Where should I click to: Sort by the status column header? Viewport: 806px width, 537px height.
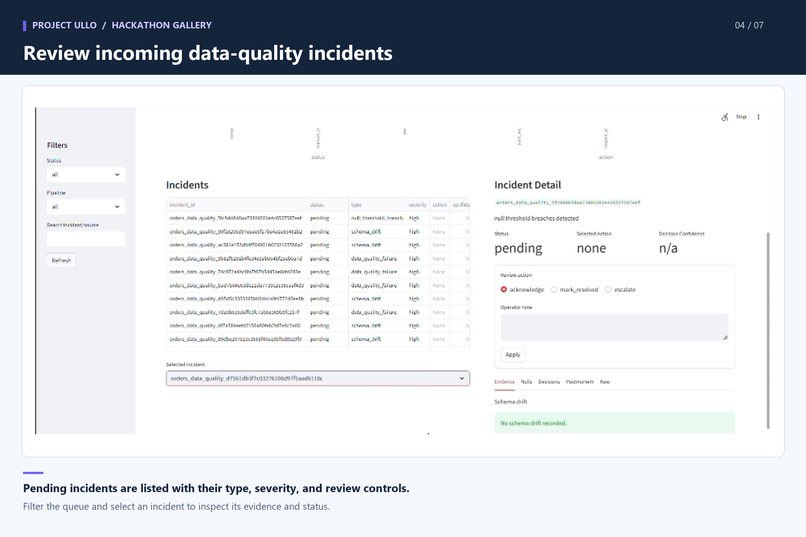coord(328,205)
